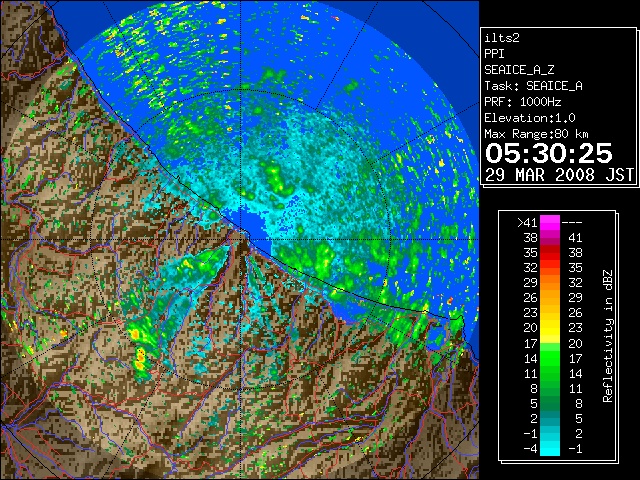Image resolution: width=640 pixels, height=480 pixels.
Task: Select the "Task: SEAICE_A" line
Action: coord(533,86)
